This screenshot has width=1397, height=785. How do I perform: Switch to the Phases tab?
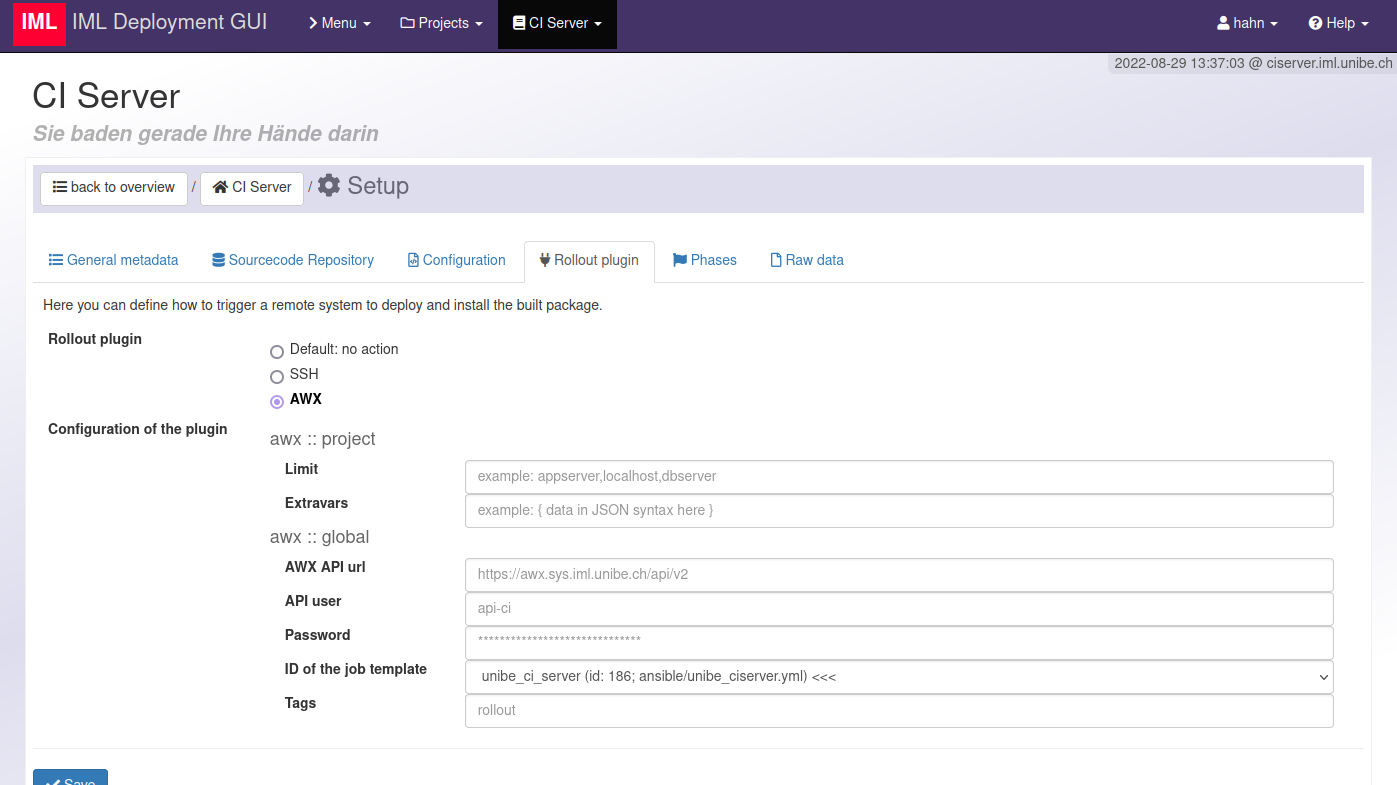click(x=705, y=260)
